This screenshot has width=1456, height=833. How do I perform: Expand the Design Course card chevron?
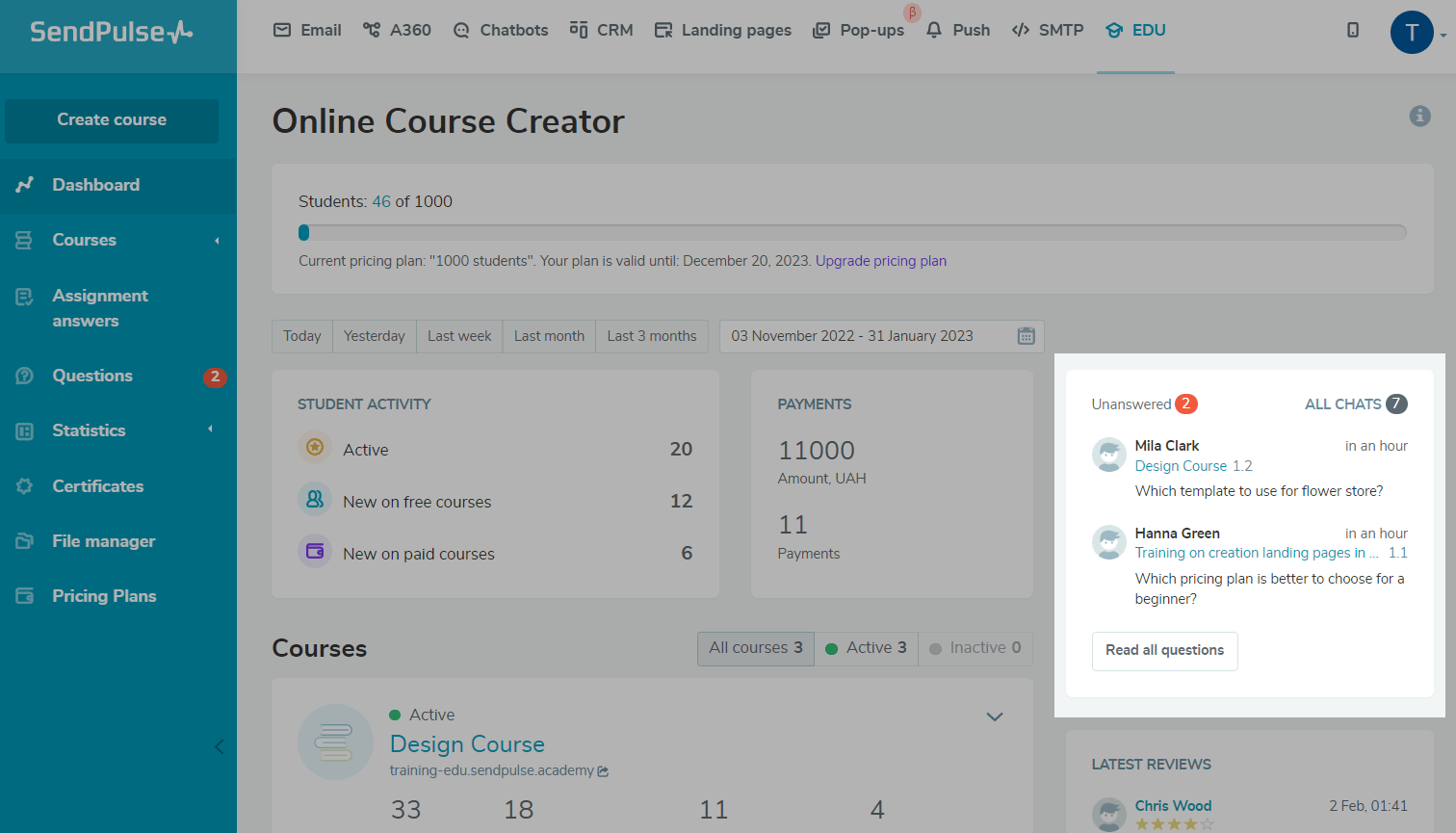point(995,716)
